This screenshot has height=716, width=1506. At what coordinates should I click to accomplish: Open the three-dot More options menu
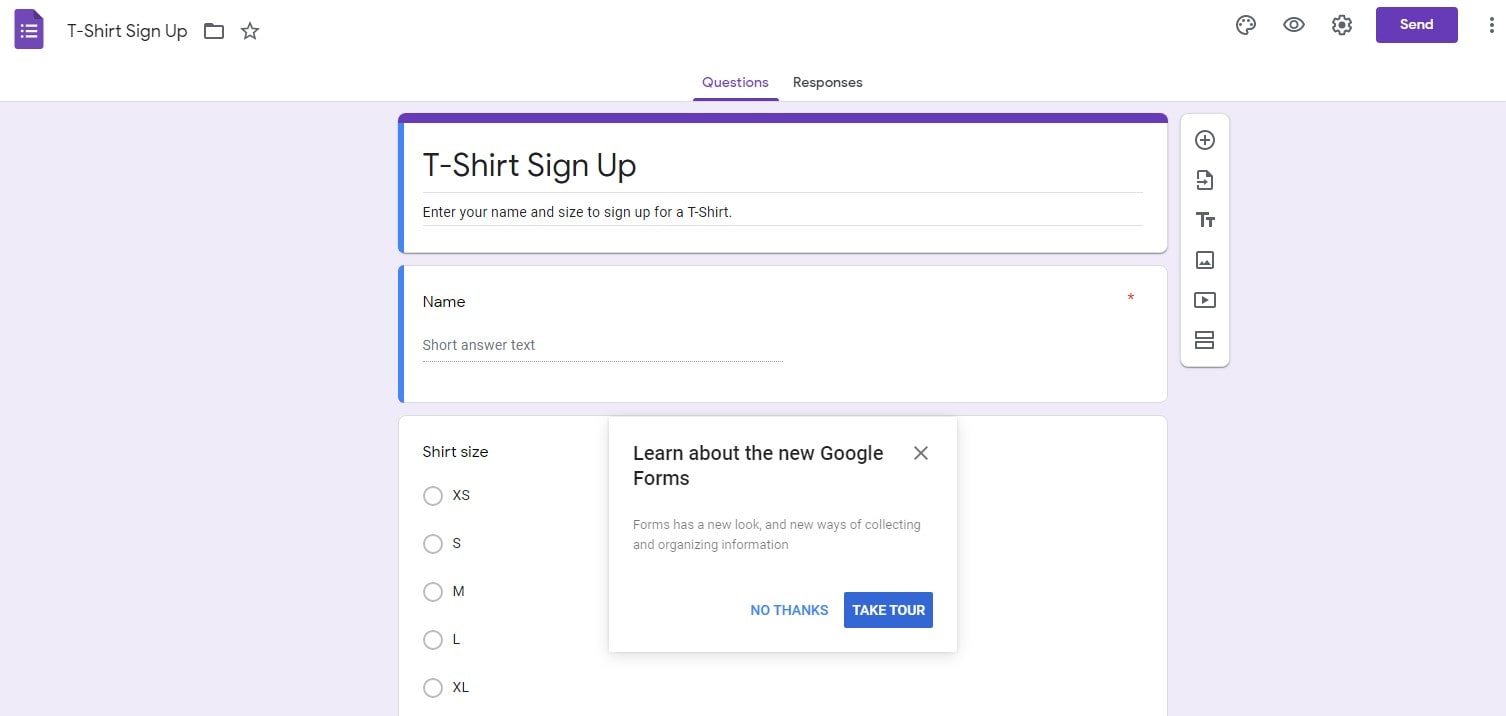coord(1491,26)
